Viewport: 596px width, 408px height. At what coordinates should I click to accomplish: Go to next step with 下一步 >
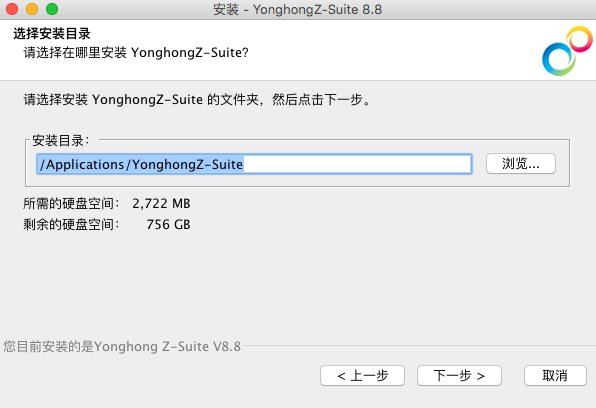pos(459,376)
